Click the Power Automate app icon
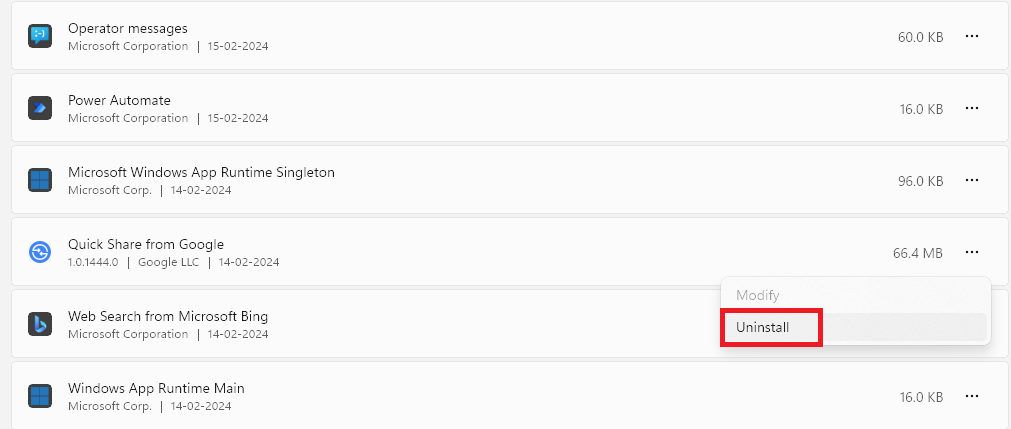1011x429 pixels. (40, 108)
